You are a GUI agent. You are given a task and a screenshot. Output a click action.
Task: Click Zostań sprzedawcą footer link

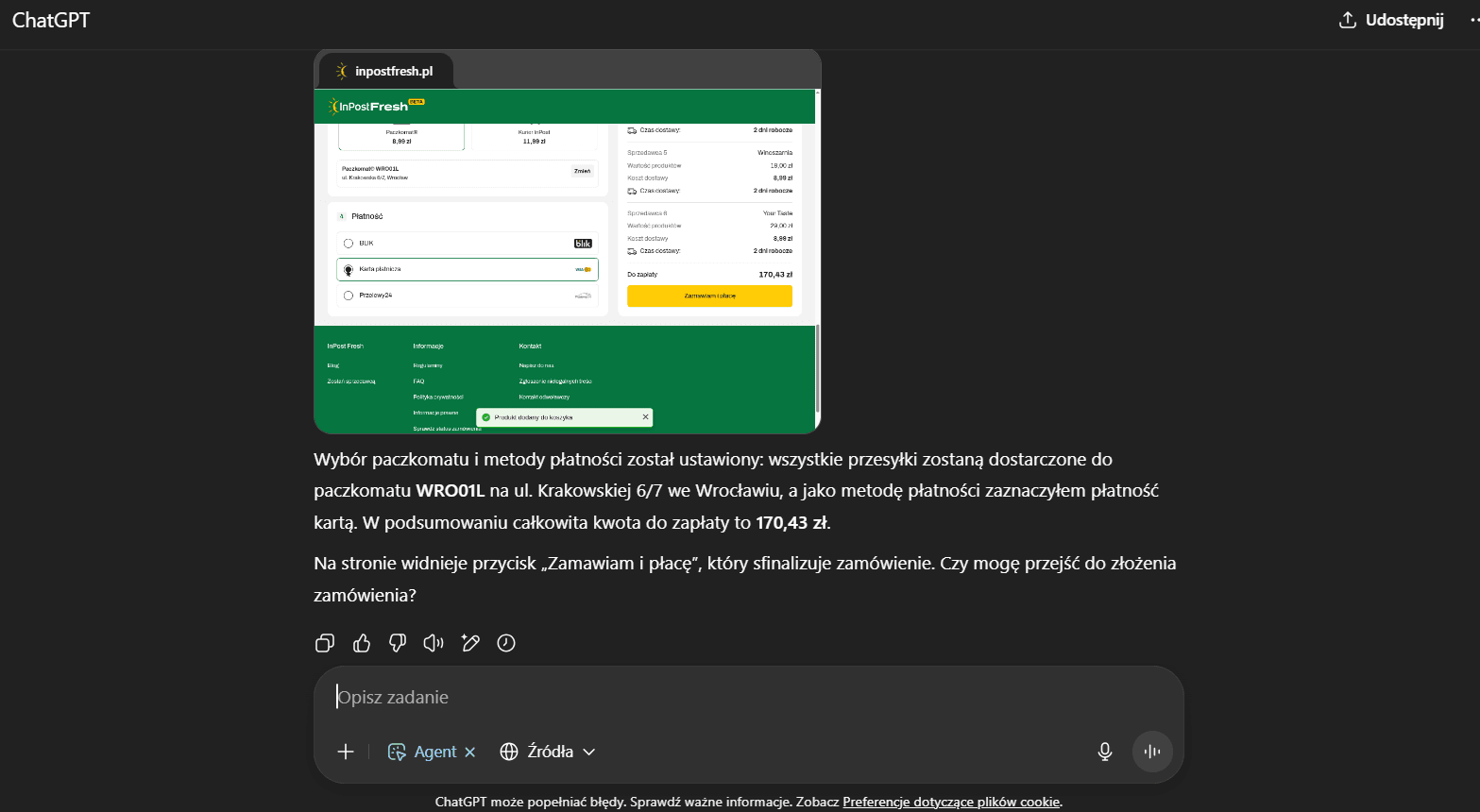(351, 381)
